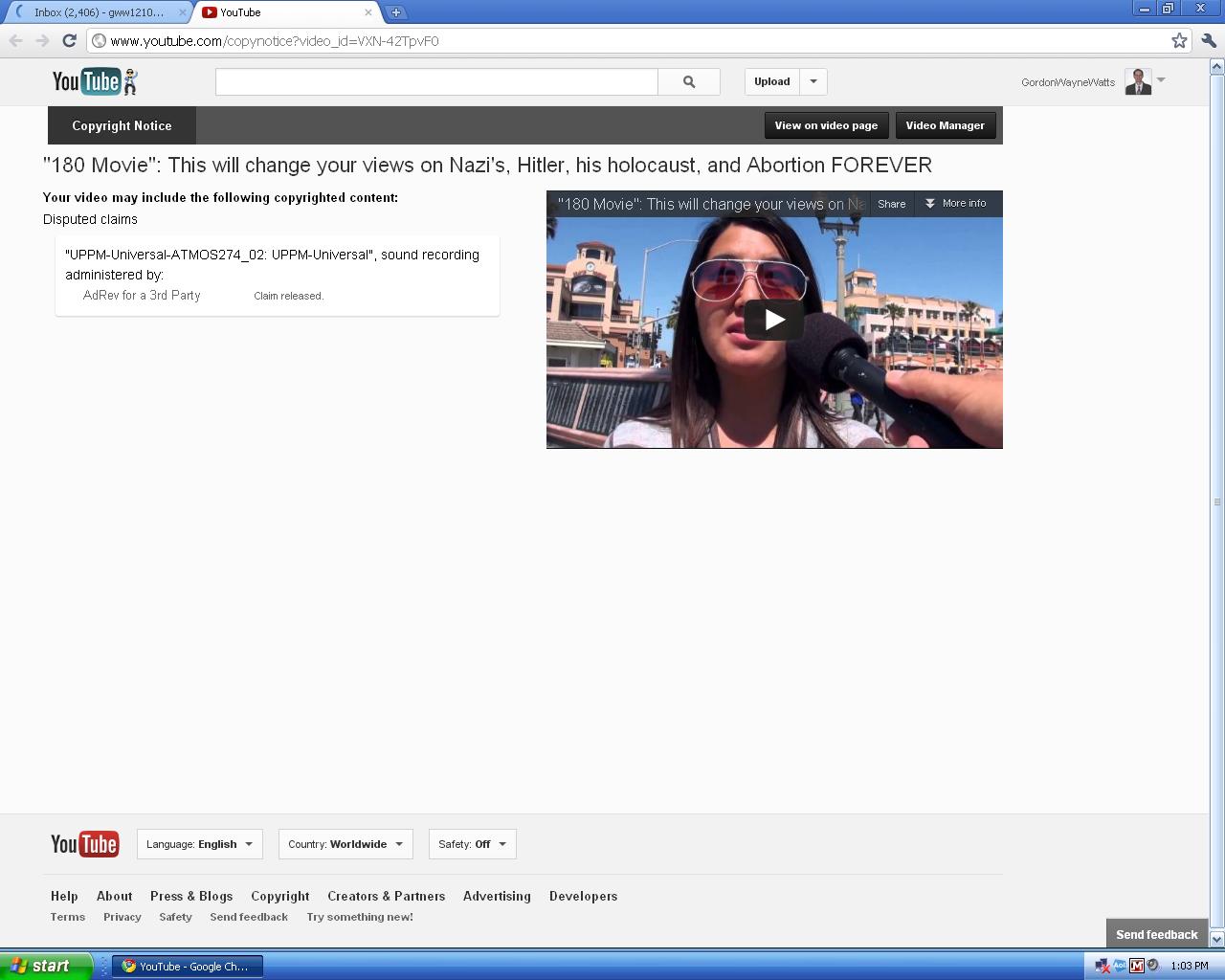Open the Country: Worldwide dropdown
Viewport: 1225px width, 980px height.
(x=345, y=844)
